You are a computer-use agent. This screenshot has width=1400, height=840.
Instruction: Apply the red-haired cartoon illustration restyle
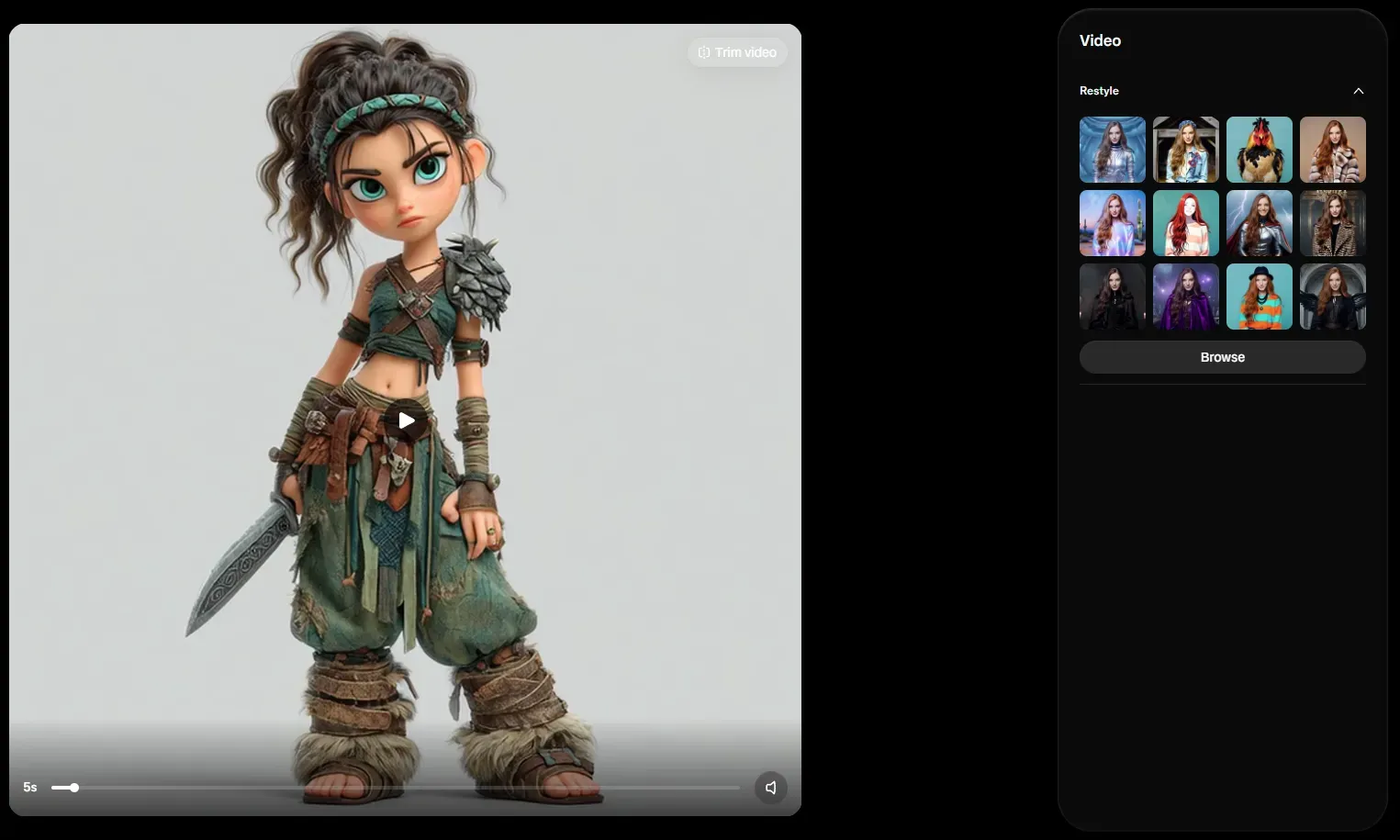pos(1185,223)
